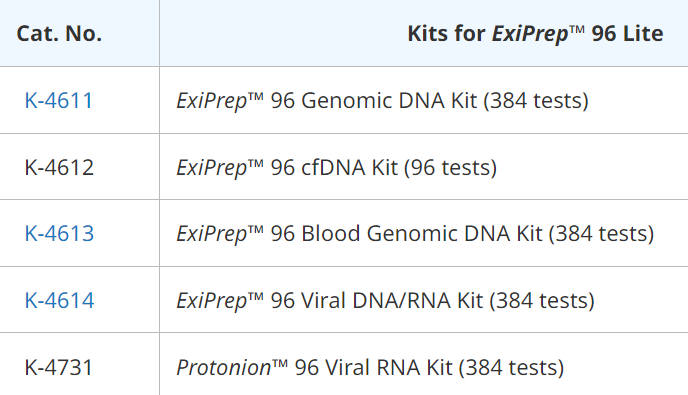
Task: Open the K-4613 catalog number link
Action: (59, 233)
